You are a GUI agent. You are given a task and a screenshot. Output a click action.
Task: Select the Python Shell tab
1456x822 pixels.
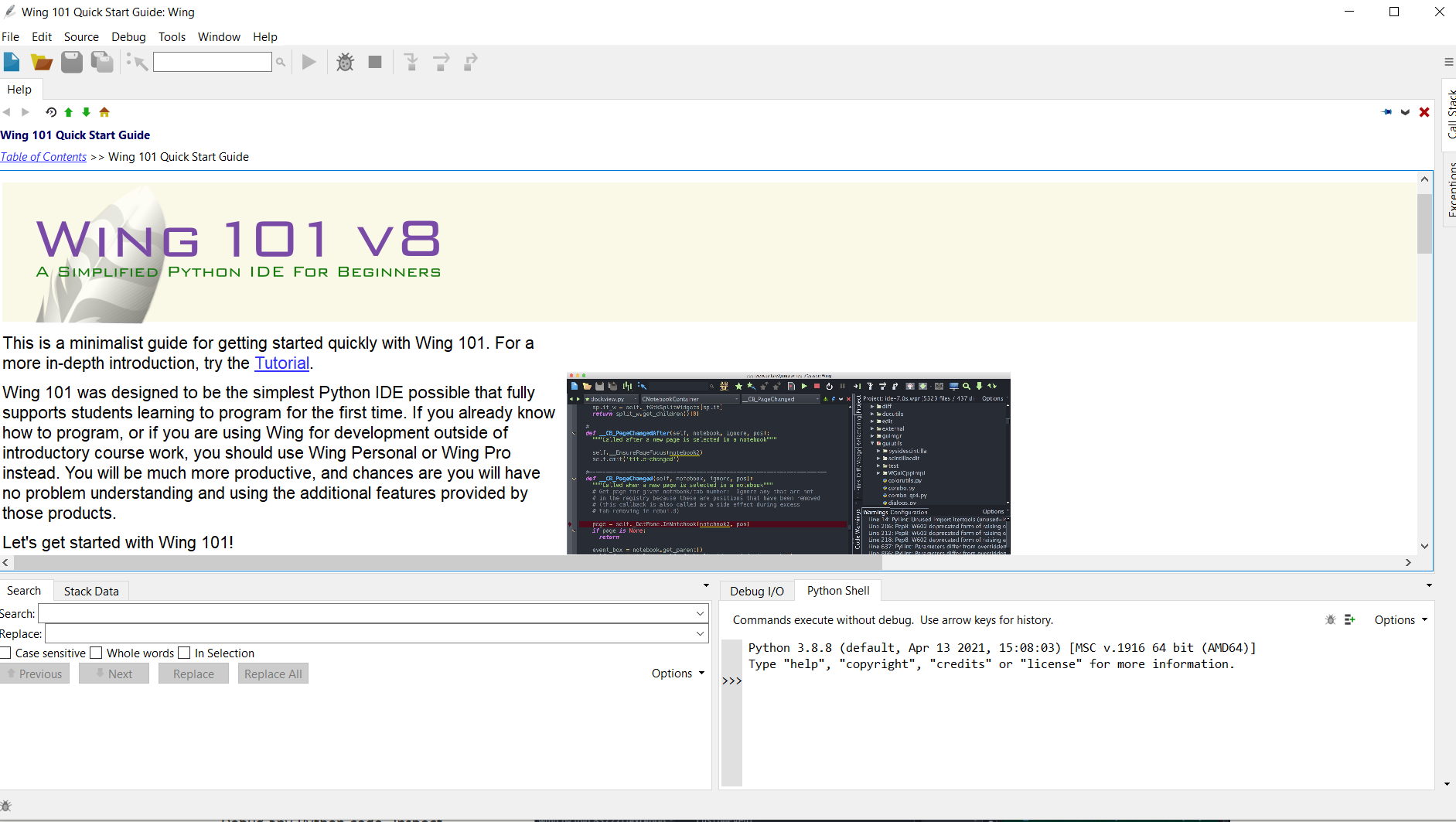[x=838, y=590]
